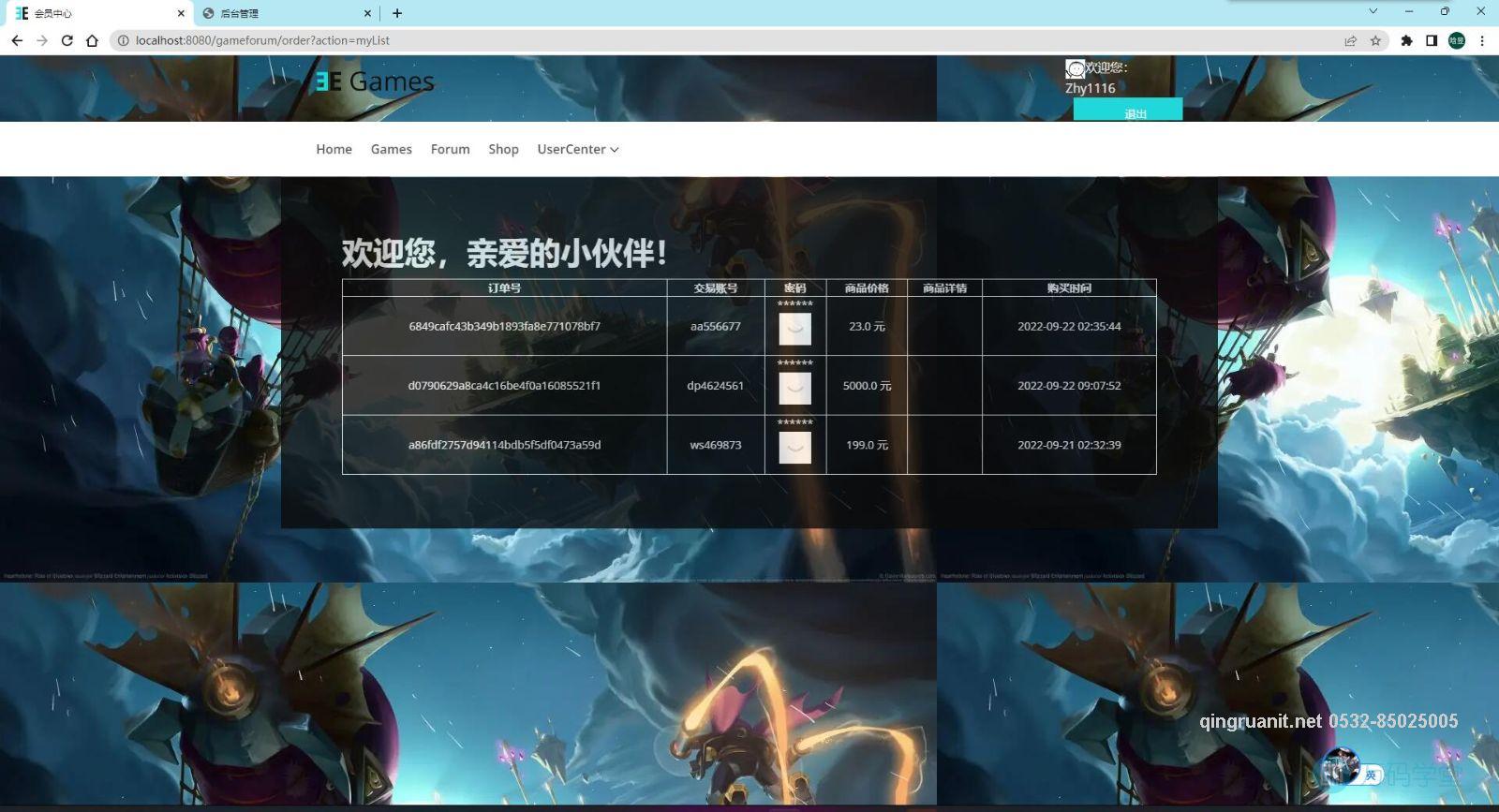The width and height of the screenshot is (1499, 812).
Task: Open the browser three-dot menu
Action: [x=1482, y=40]
